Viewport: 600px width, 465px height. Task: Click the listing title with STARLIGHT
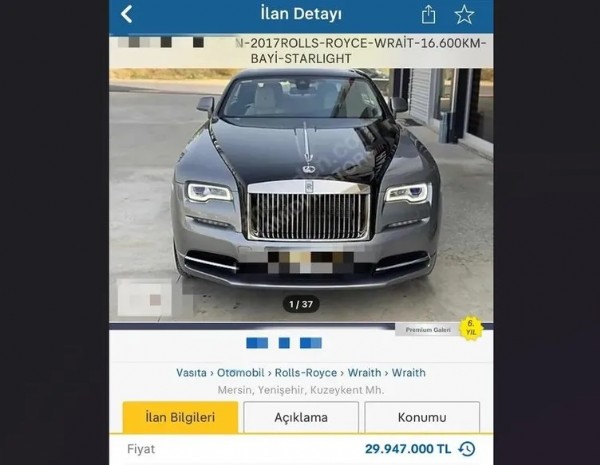click(x=360, y=51)
